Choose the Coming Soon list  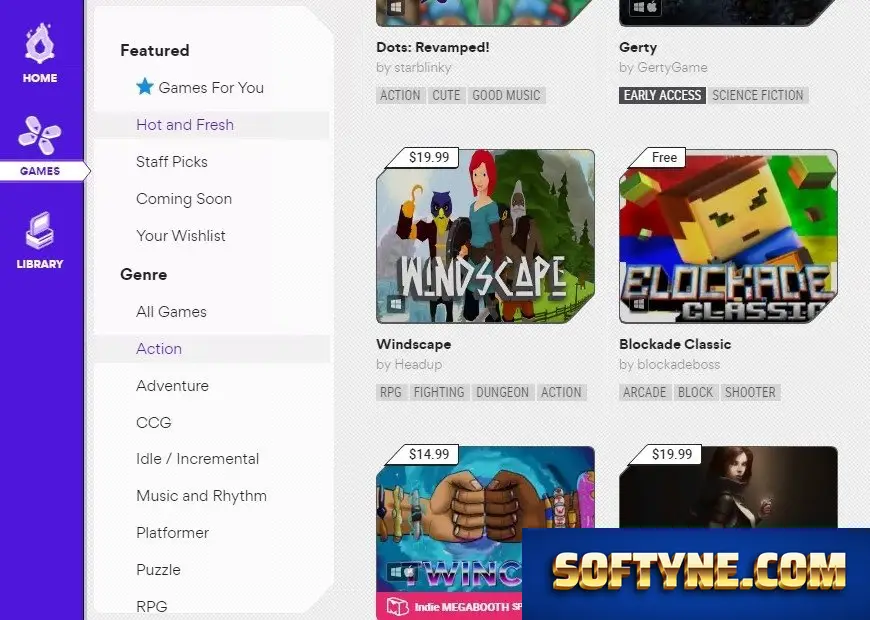(x=184, y=199)
